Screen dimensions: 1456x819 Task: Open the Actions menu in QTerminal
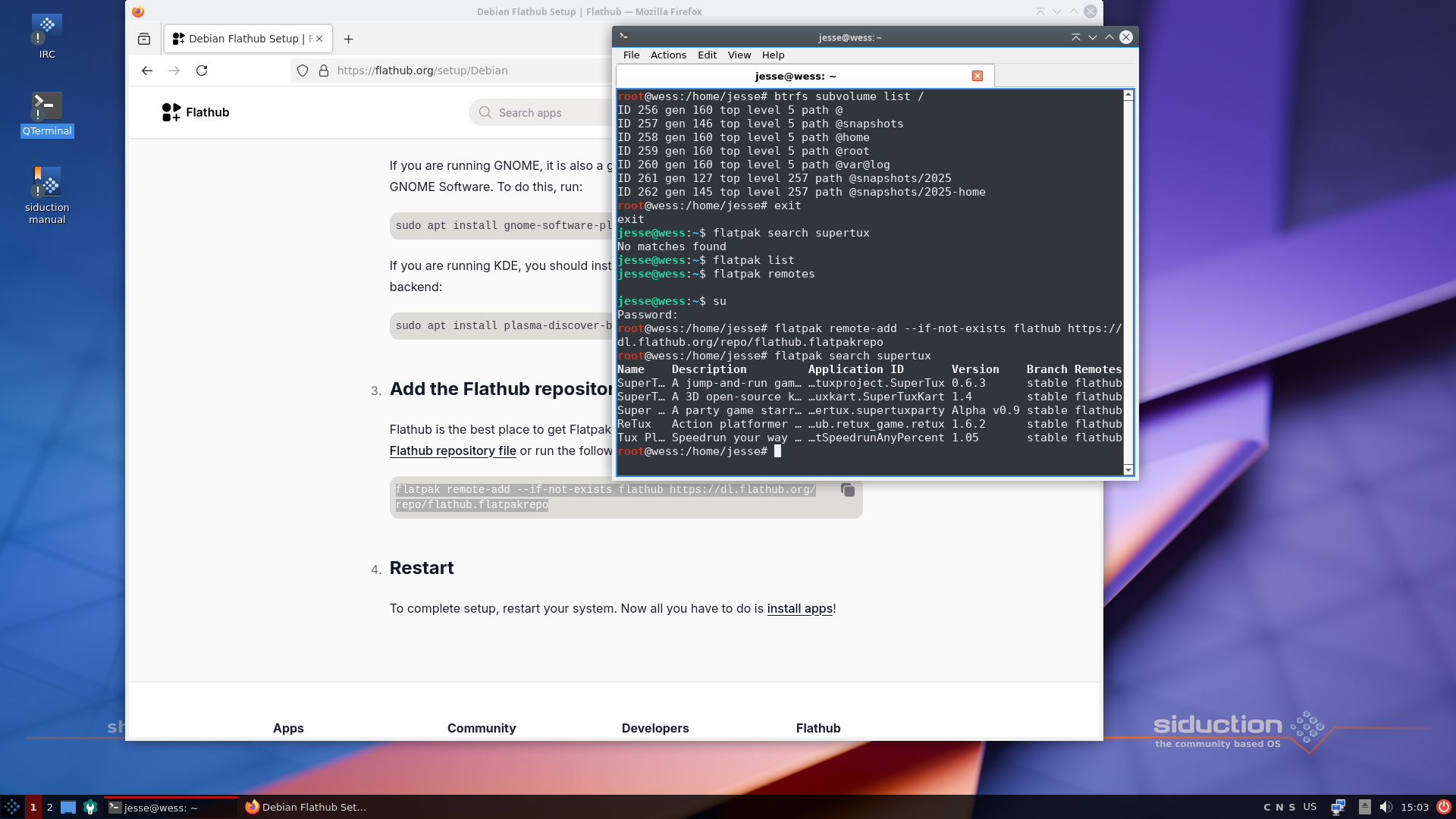pos(668,55)
